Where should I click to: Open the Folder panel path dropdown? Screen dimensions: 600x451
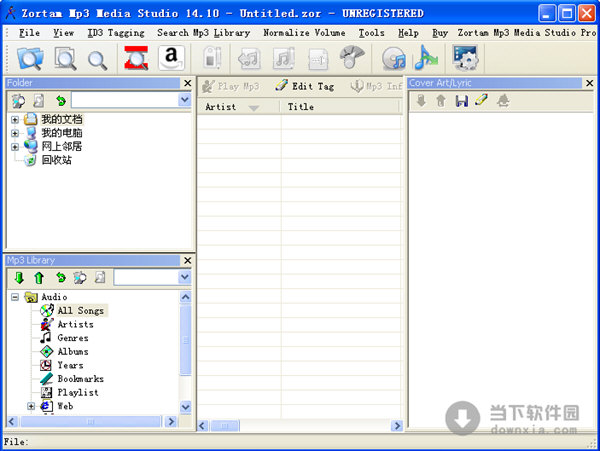point(185,100)
